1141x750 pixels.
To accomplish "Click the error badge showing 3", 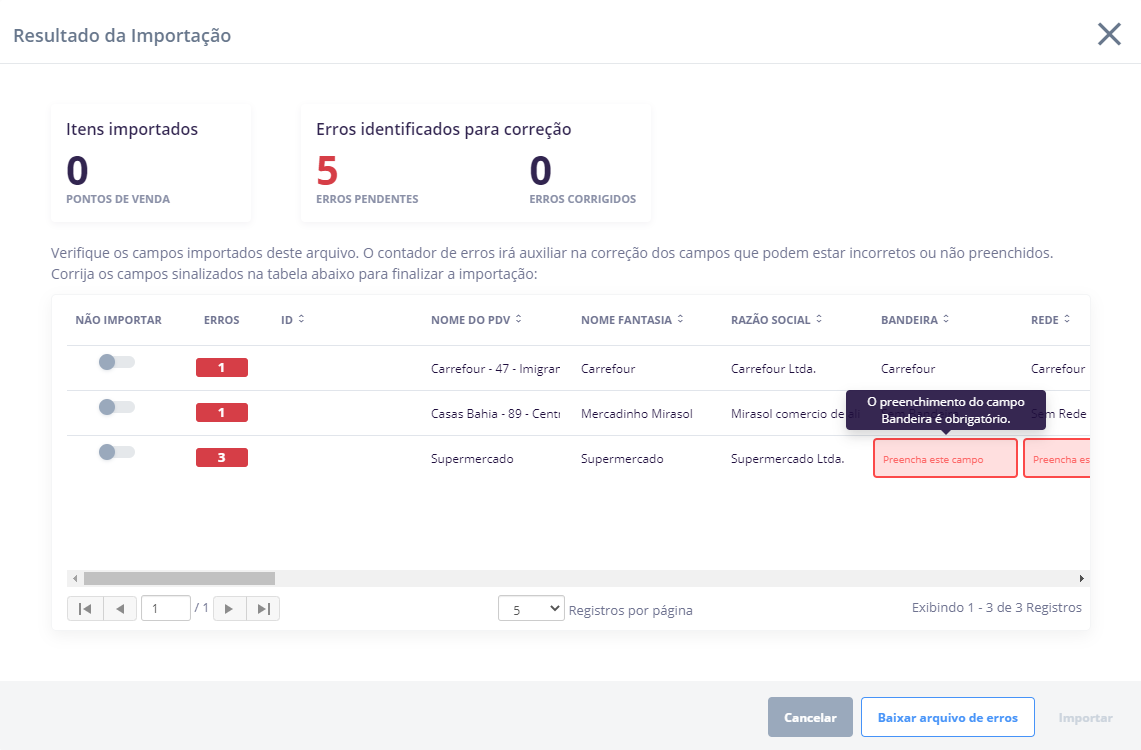I will (x=221, y=458).
